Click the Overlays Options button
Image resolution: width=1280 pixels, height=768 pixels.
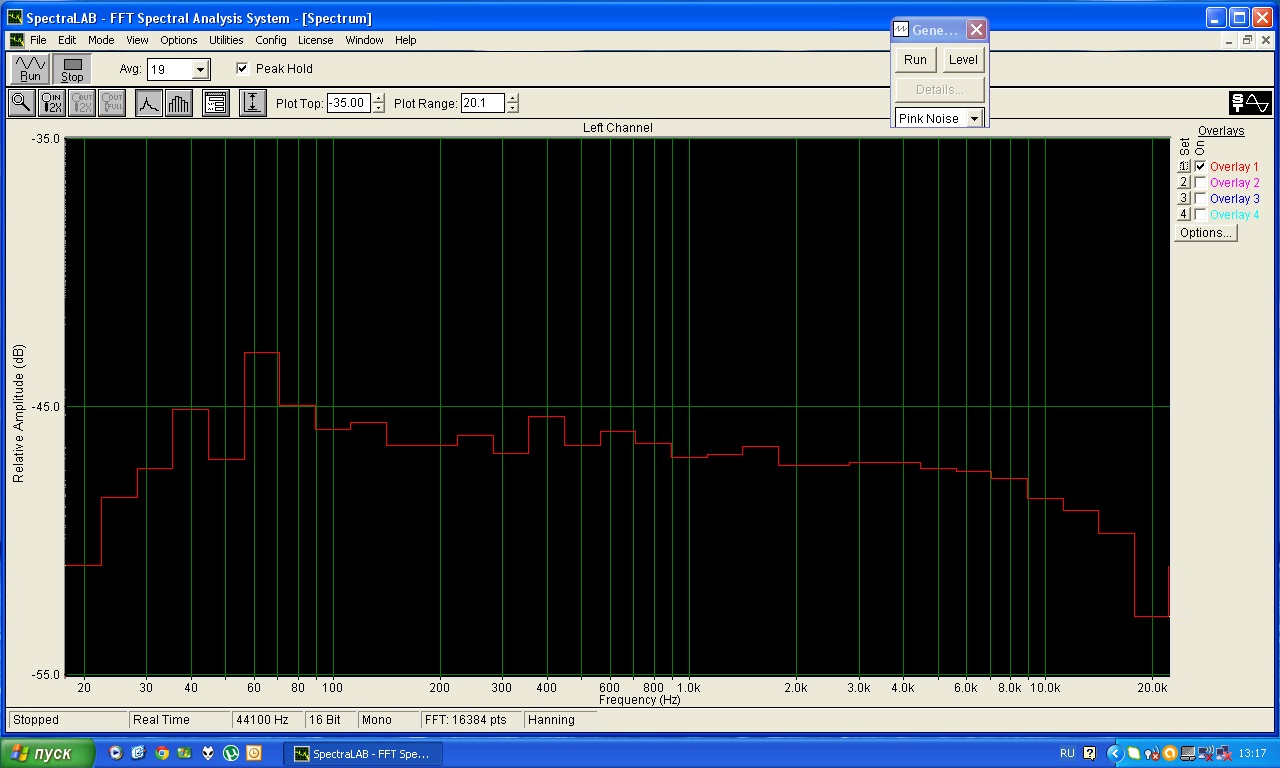[1205, 233]
